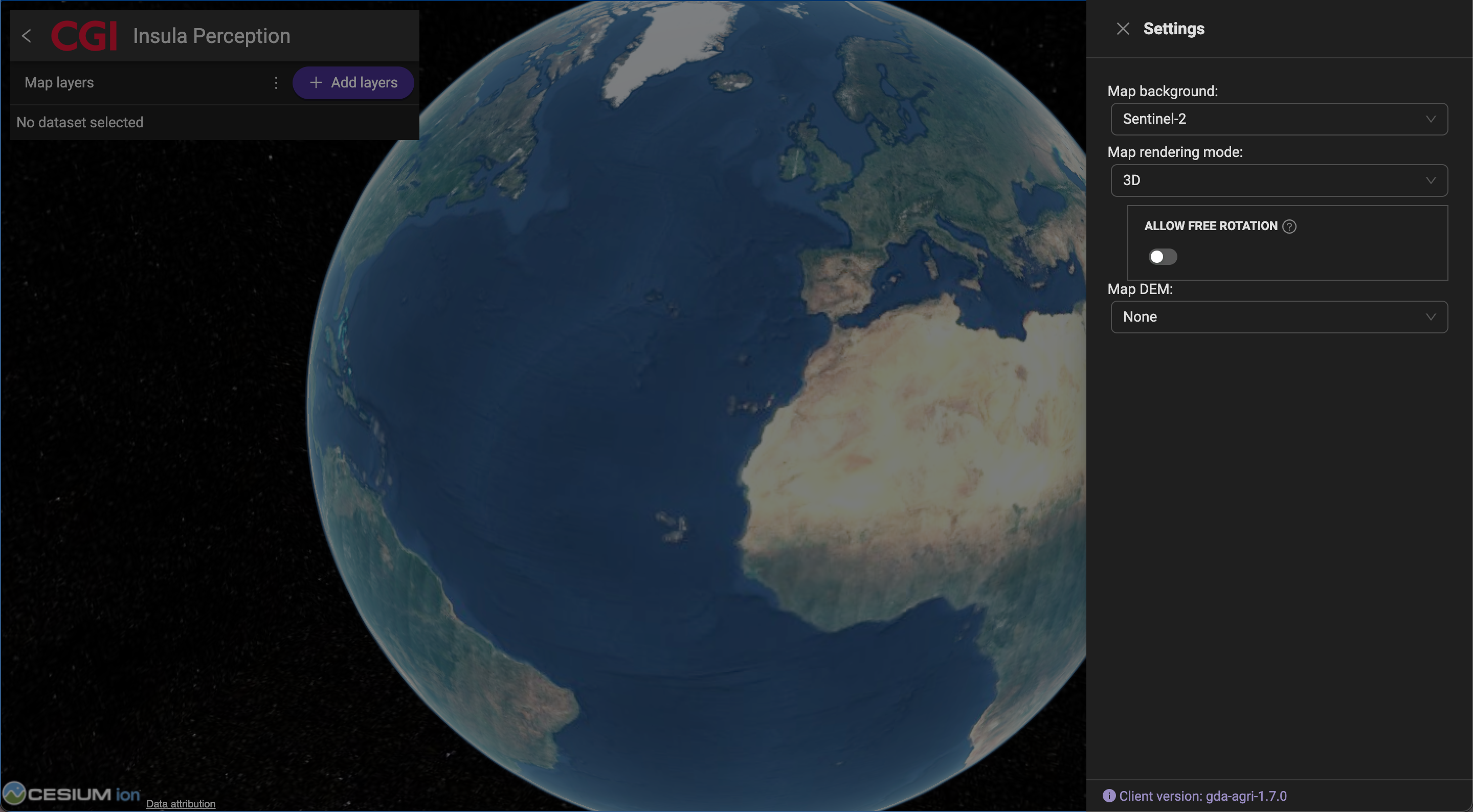
Task: Click the Settings heading text
Action: pyautogui.click(x=1173, y=29)
